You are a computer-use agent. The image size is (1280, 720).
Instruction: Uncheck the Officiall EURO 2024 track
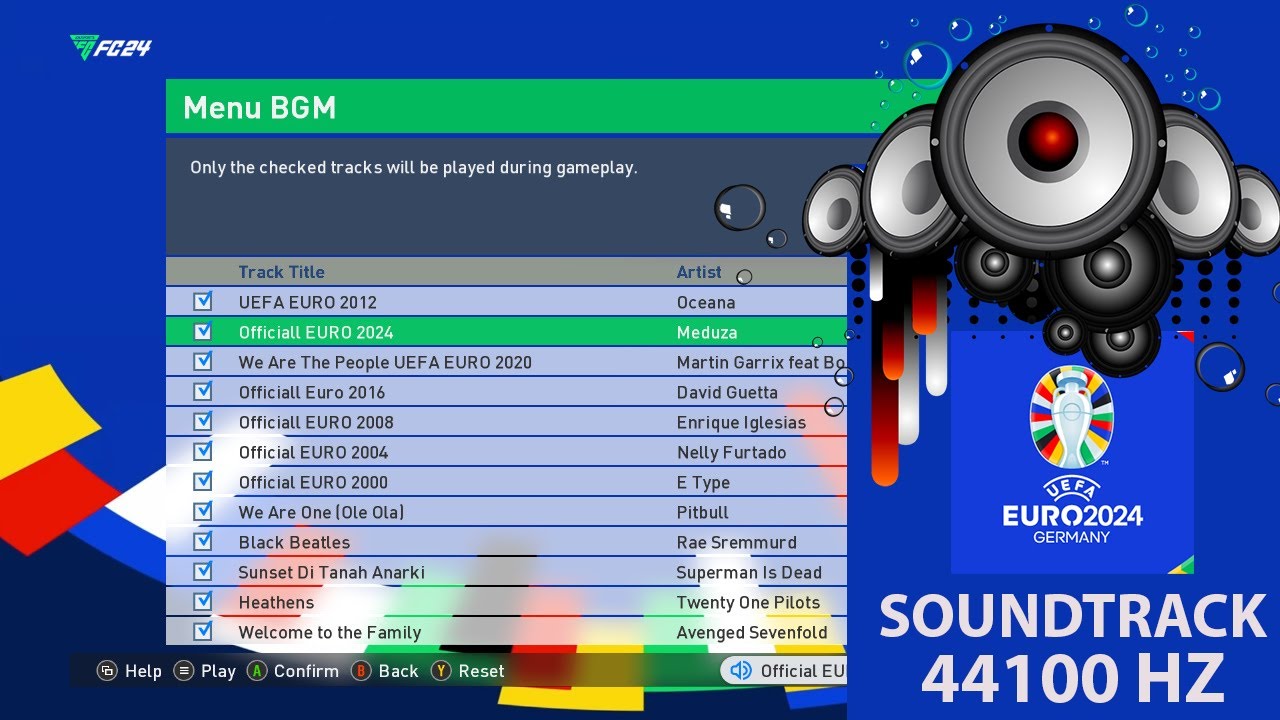203,331
